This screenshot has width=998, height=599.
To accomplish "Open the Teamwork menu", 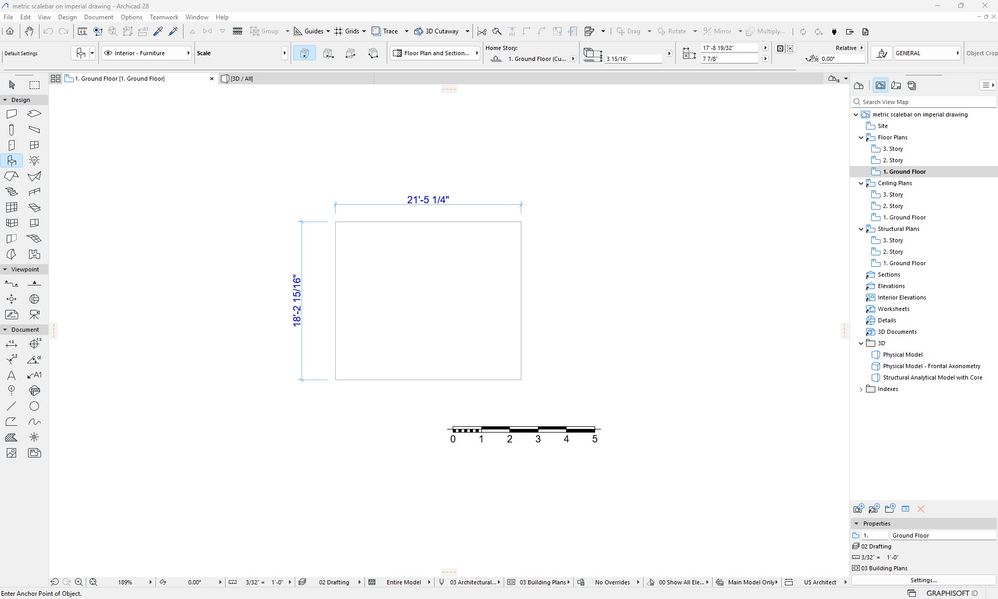I will point(164,17).
